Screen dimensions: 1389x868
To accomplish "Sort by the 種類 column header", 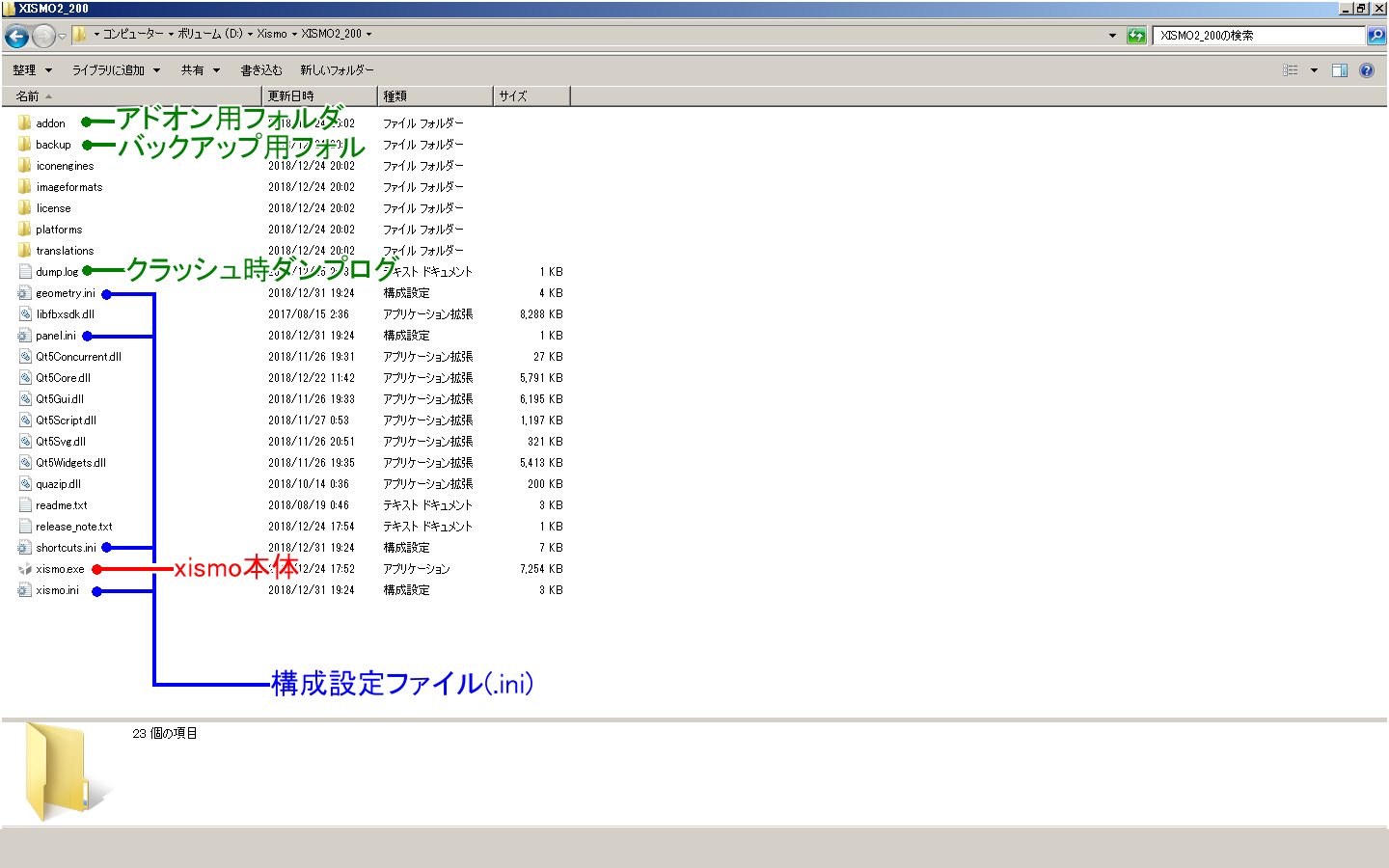I will tap(435, 96).
